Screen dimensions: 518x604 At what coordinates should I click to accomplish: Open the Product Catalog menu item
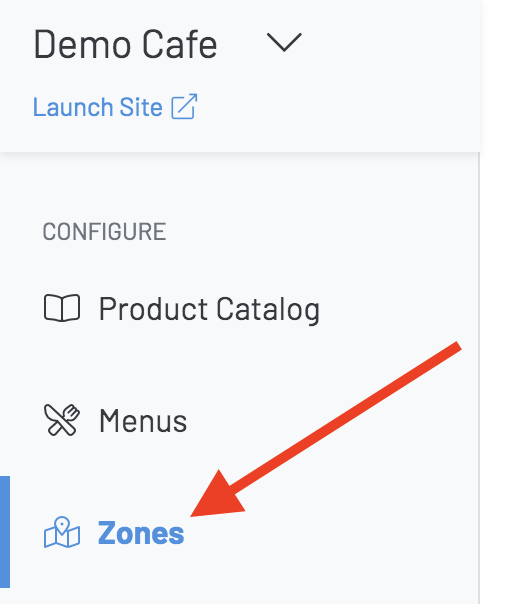click(181, 309)
